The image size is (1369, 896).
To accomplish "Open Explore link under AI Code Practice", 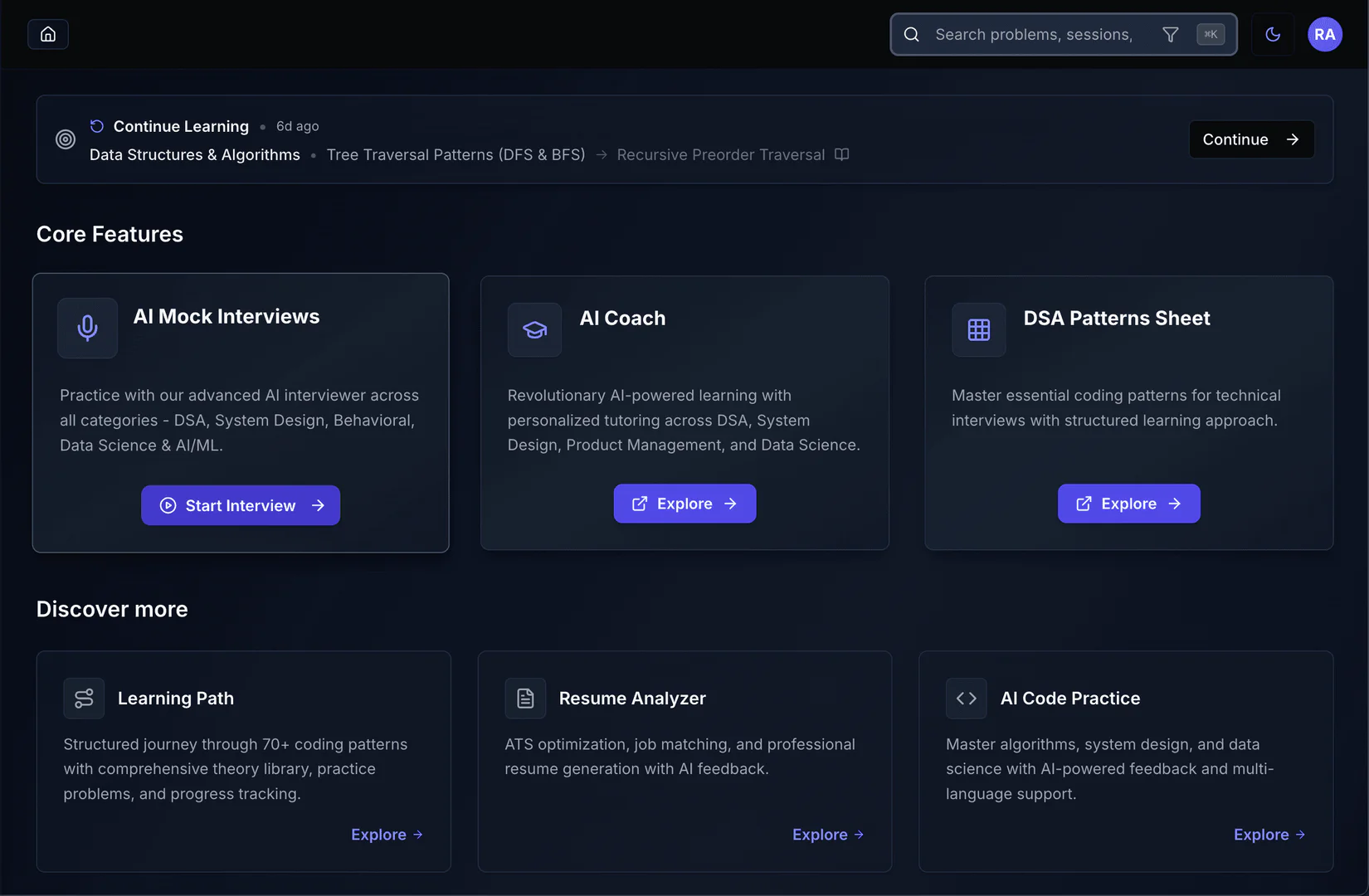I will point(1269,835).
